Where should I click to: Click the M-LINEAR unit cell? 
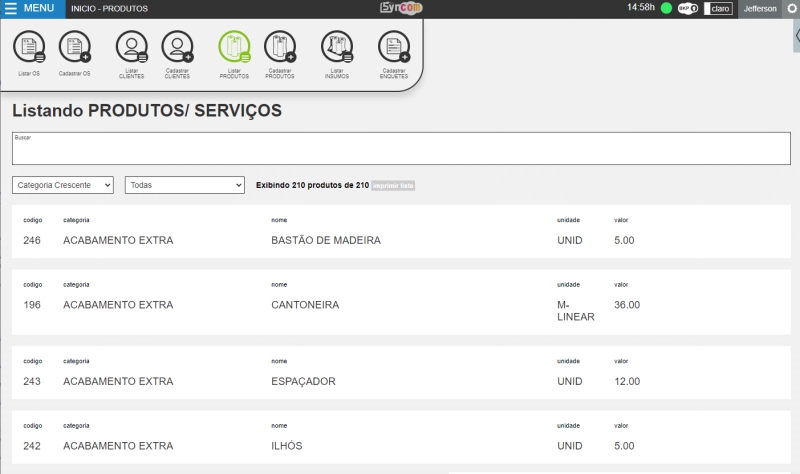[576, 311]
